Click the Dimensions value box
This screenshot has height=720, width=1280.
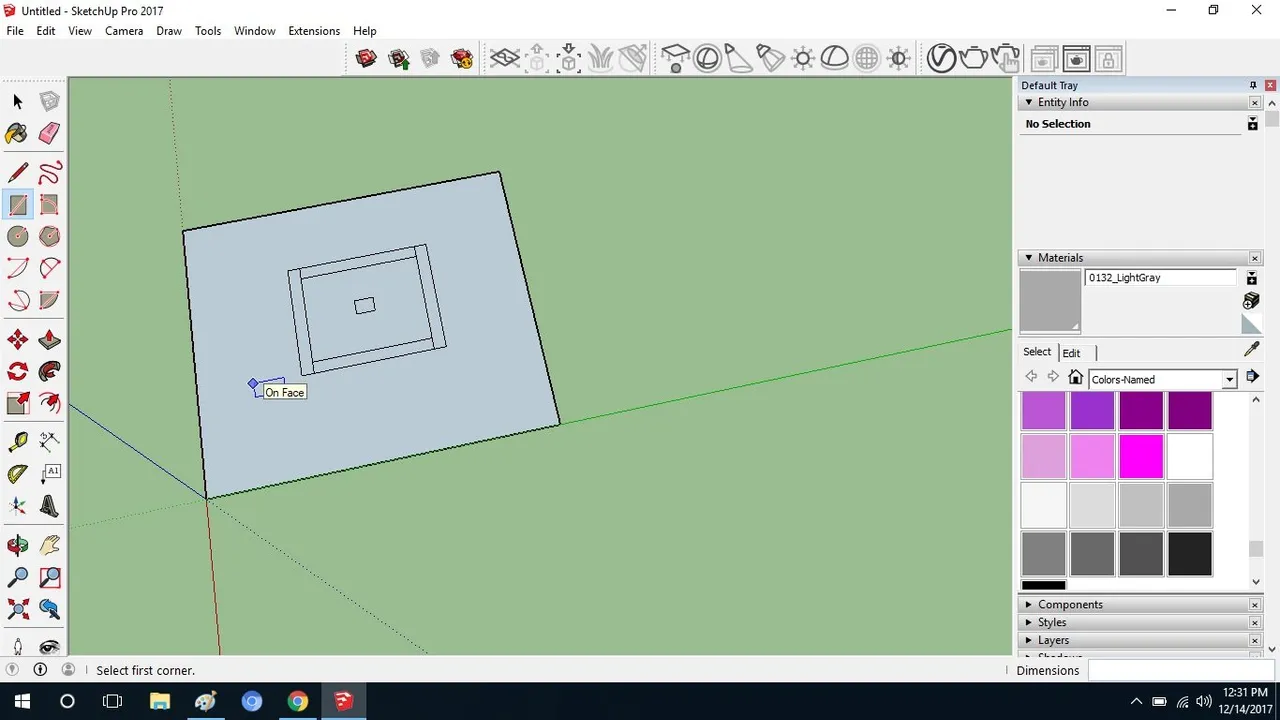click(x=1180, y=670)
